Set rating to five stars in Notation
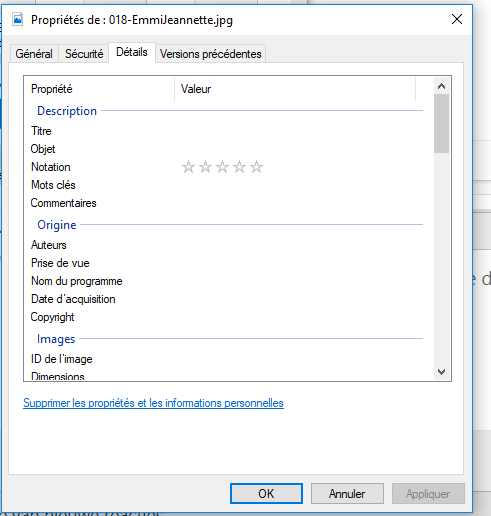 [256, 167]
